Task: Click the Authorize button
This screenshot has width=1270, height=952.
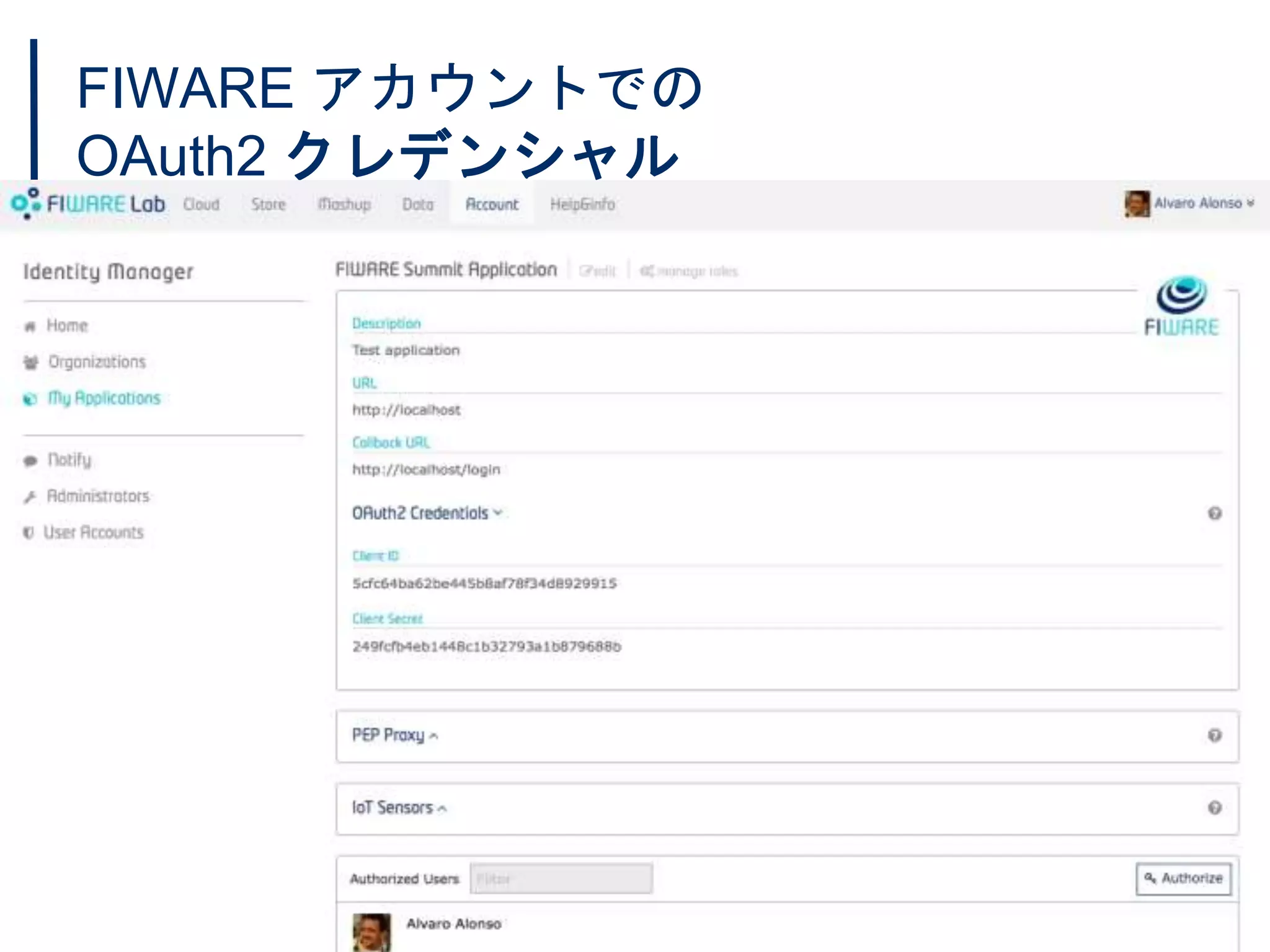Action: [x=1184, y=879]
